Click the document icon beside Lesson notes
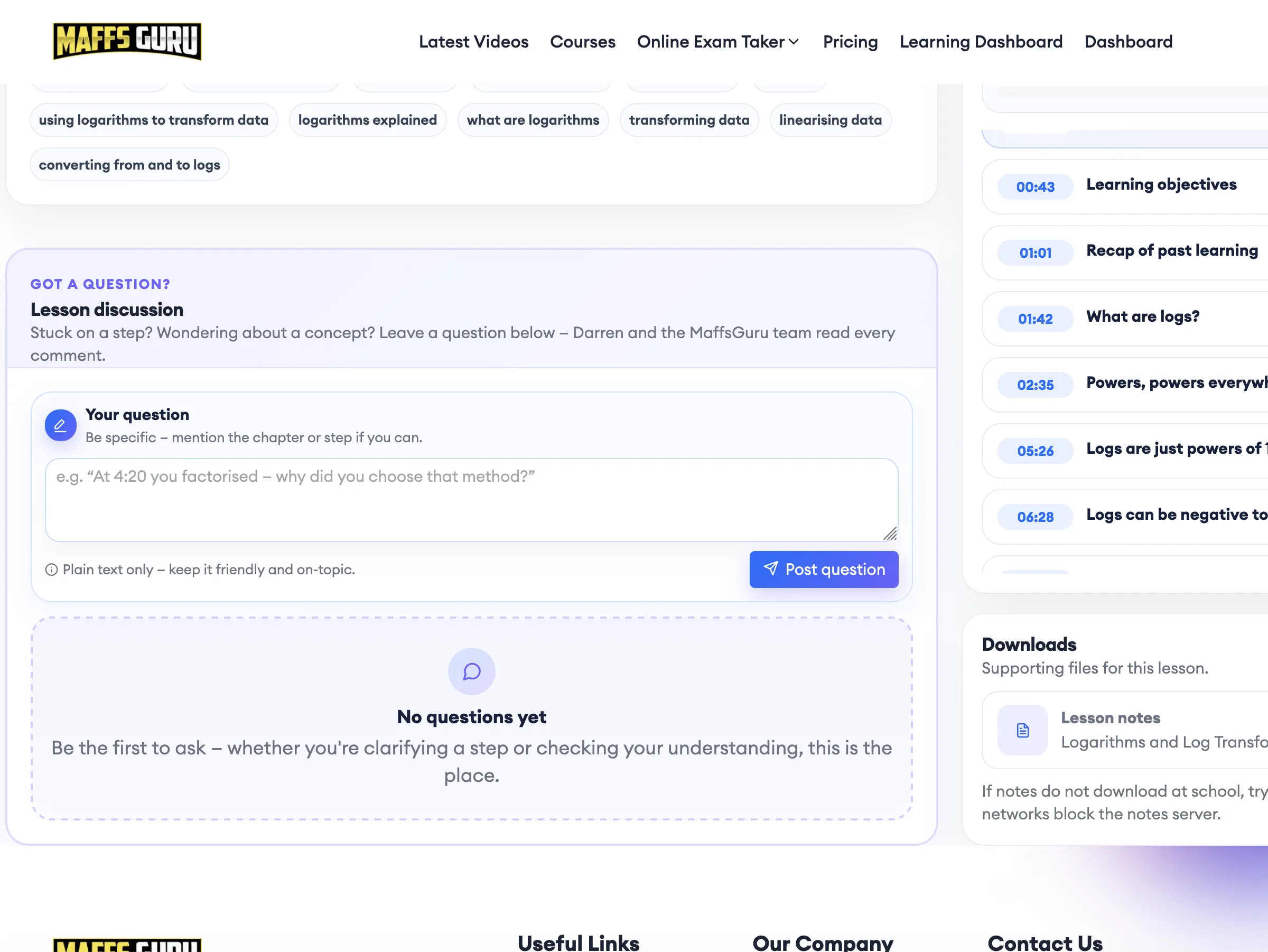The width and height of the screenshot is (1268, 952). [x=1023, y=730]
